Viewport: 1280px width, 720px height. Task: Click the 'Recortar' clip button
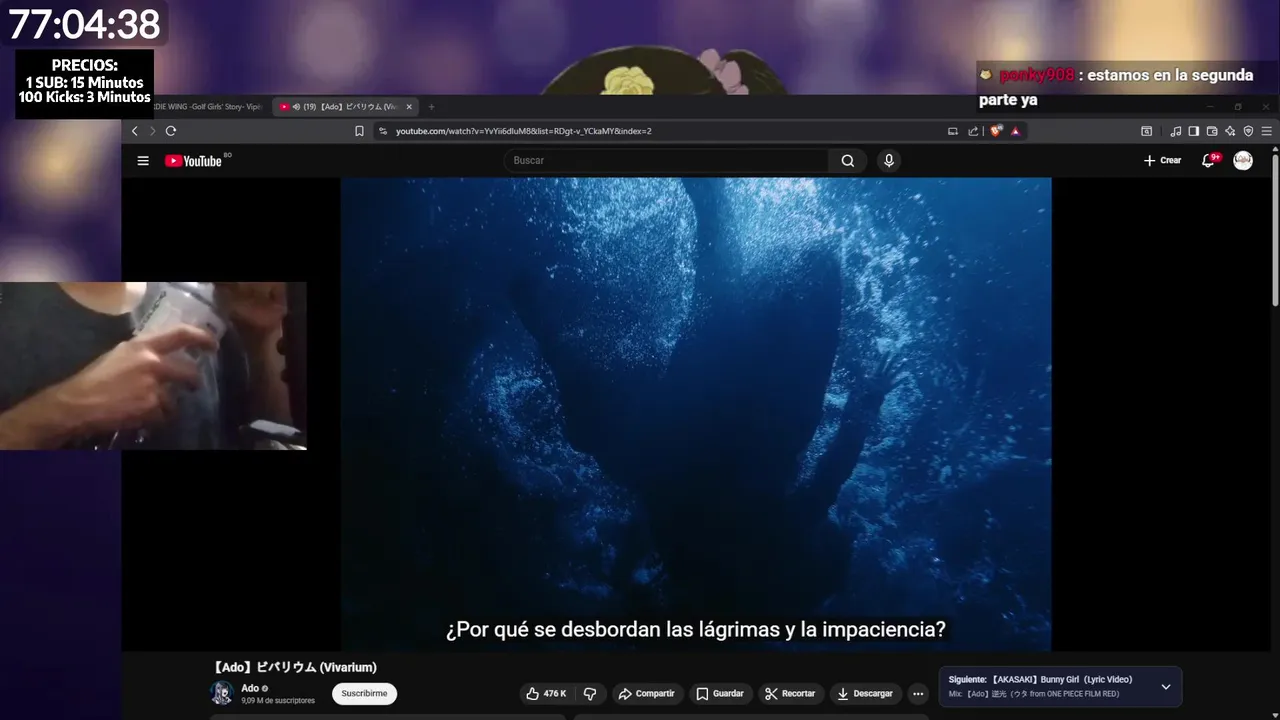[x=790, y=694]
